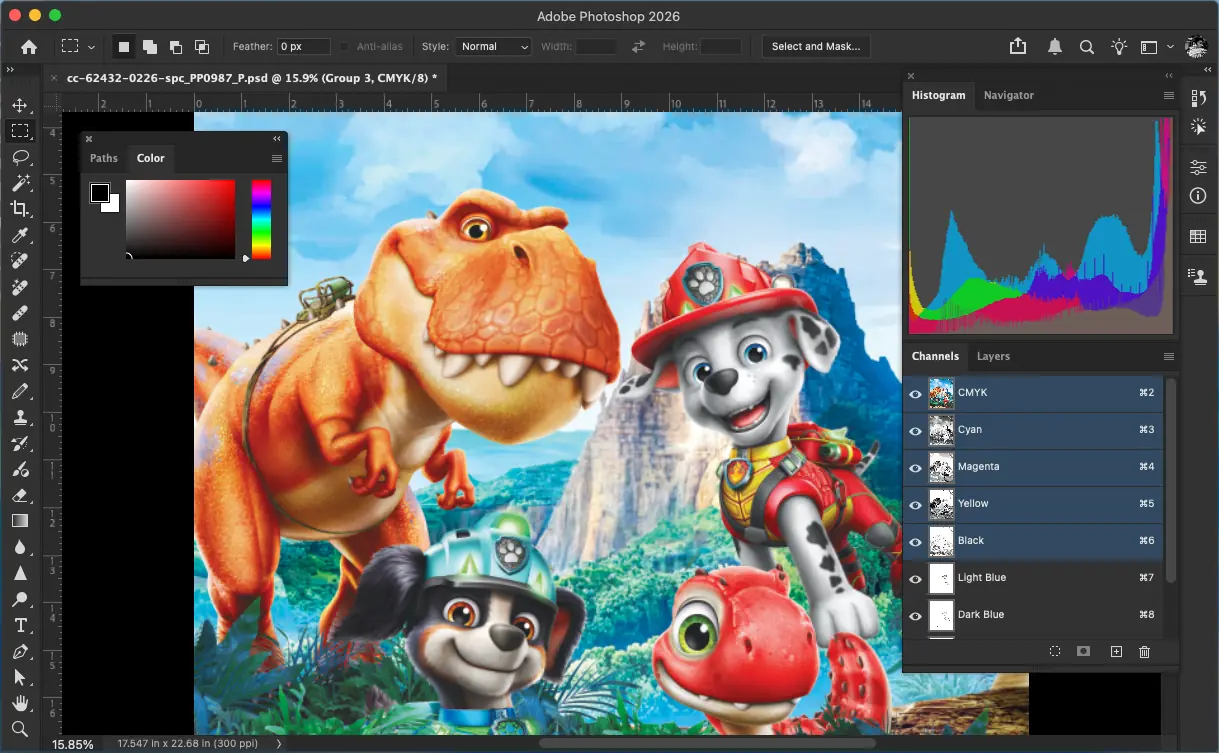Switch to the Navigator tab
This screenshot has height=753, width=1219.
point(1008,95)
